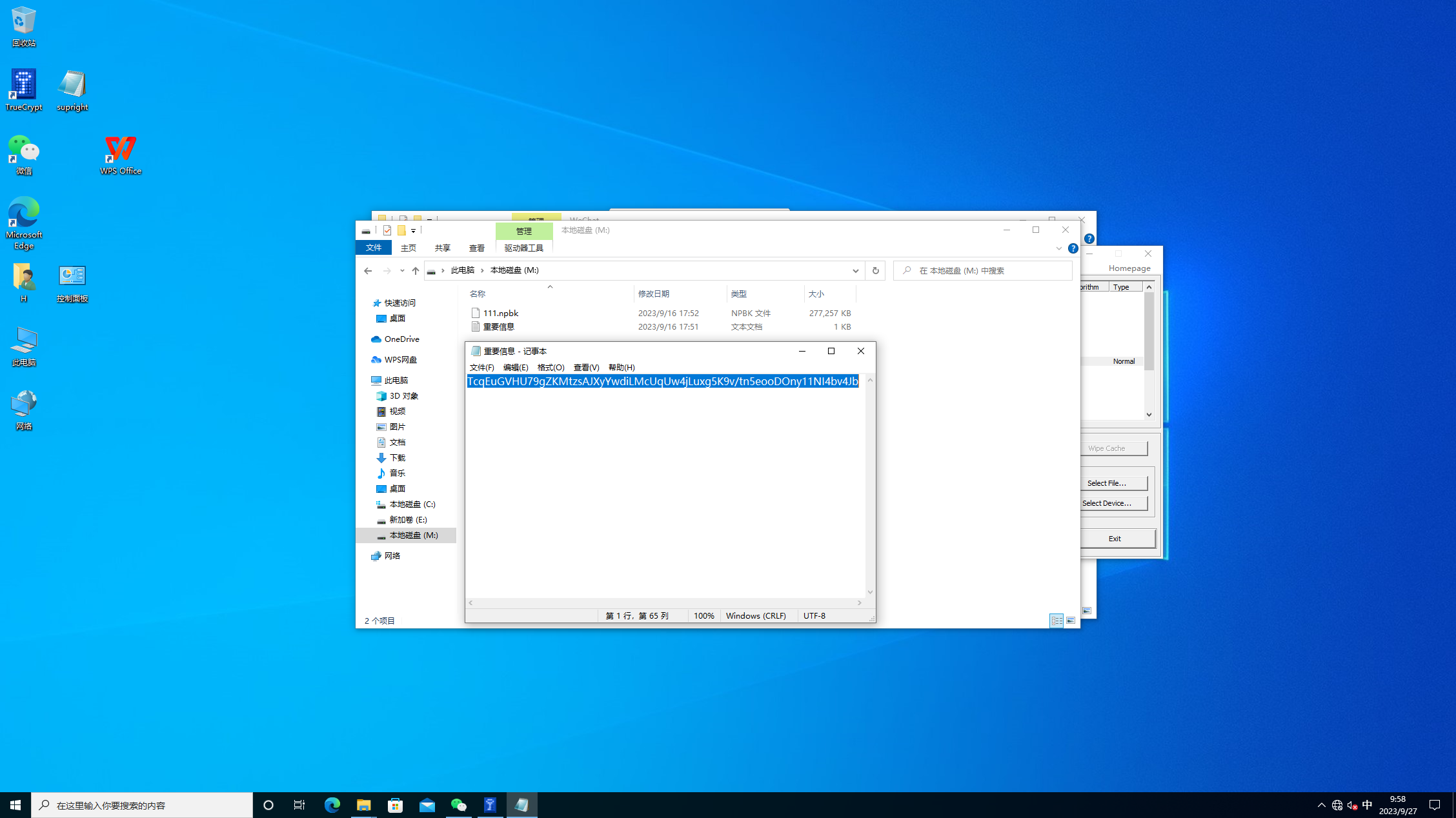1456x818 pixels.
Task: Open the H user folder icon
Action: [24, 283]
